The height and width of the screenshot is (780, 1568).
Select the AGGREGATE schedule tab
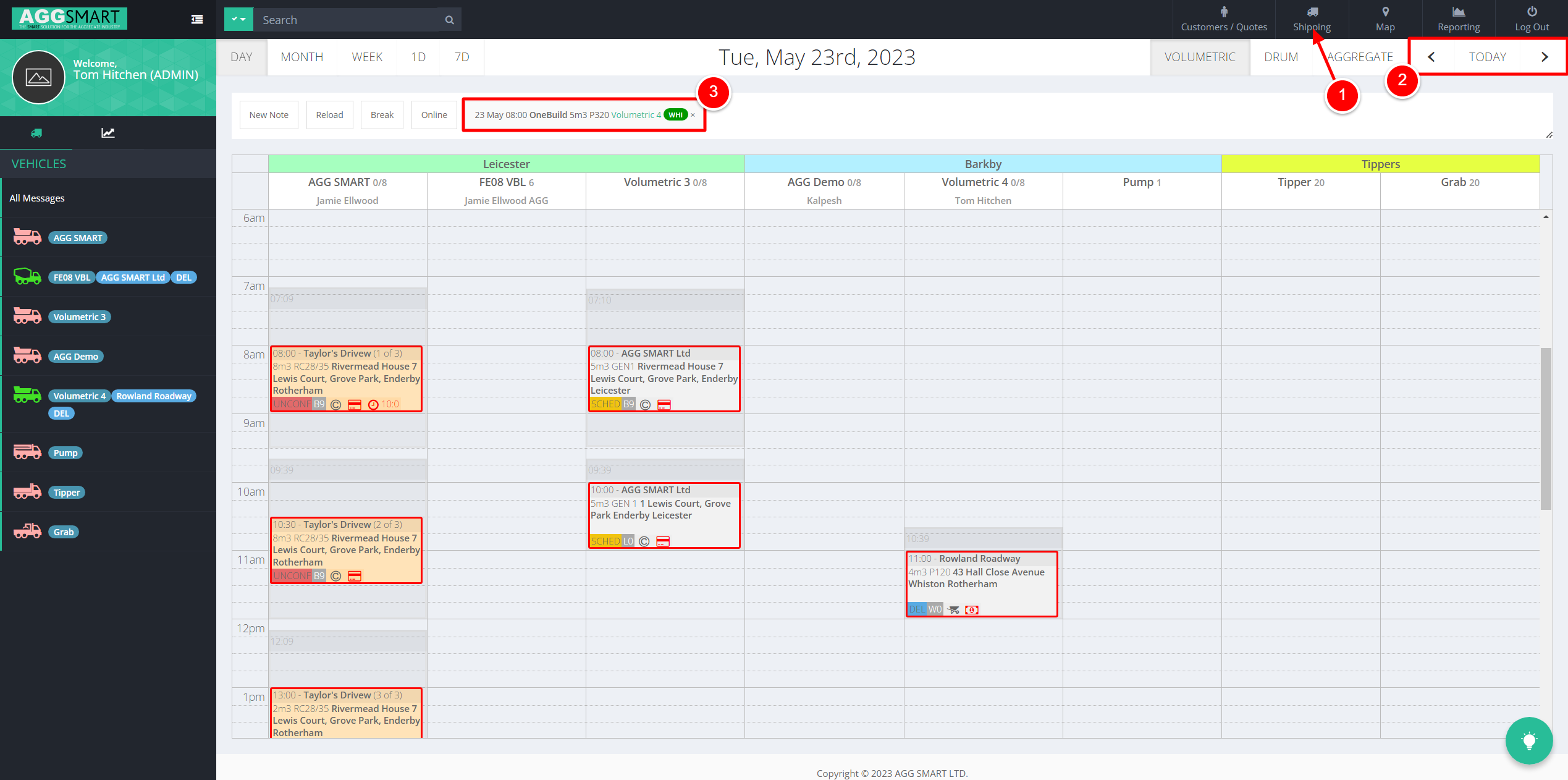point(1360,57)
